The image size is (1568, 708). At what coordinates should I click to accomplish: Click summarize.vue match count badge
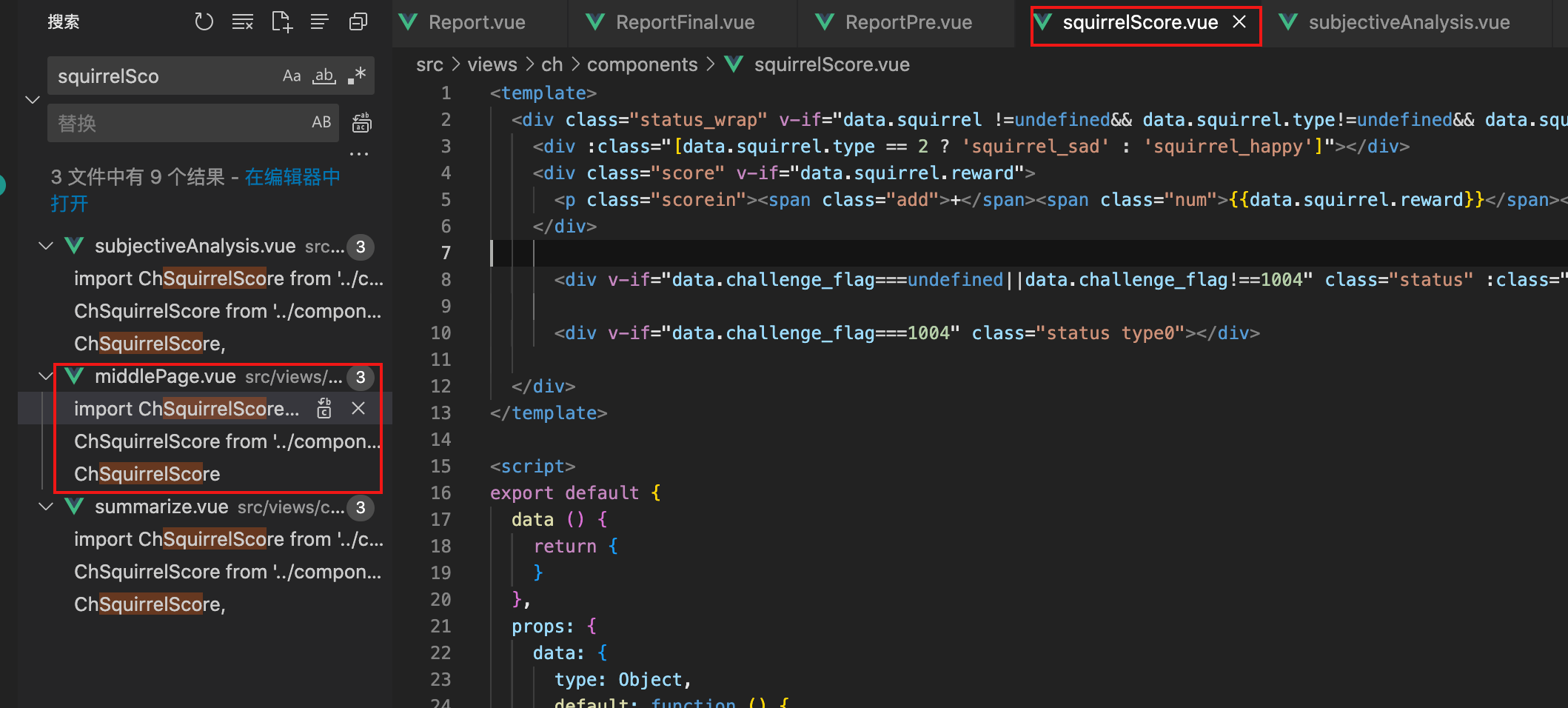point(361,507)
